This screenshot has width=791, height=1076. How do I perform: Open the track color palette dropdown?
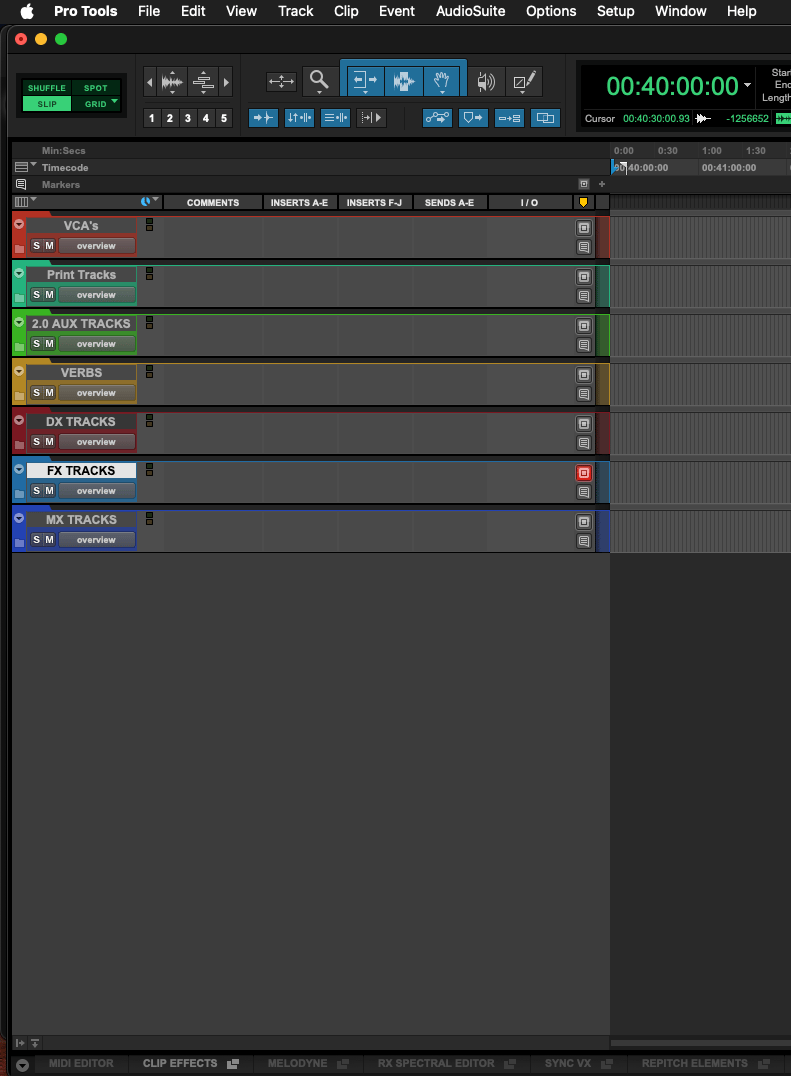coord(149,202)
